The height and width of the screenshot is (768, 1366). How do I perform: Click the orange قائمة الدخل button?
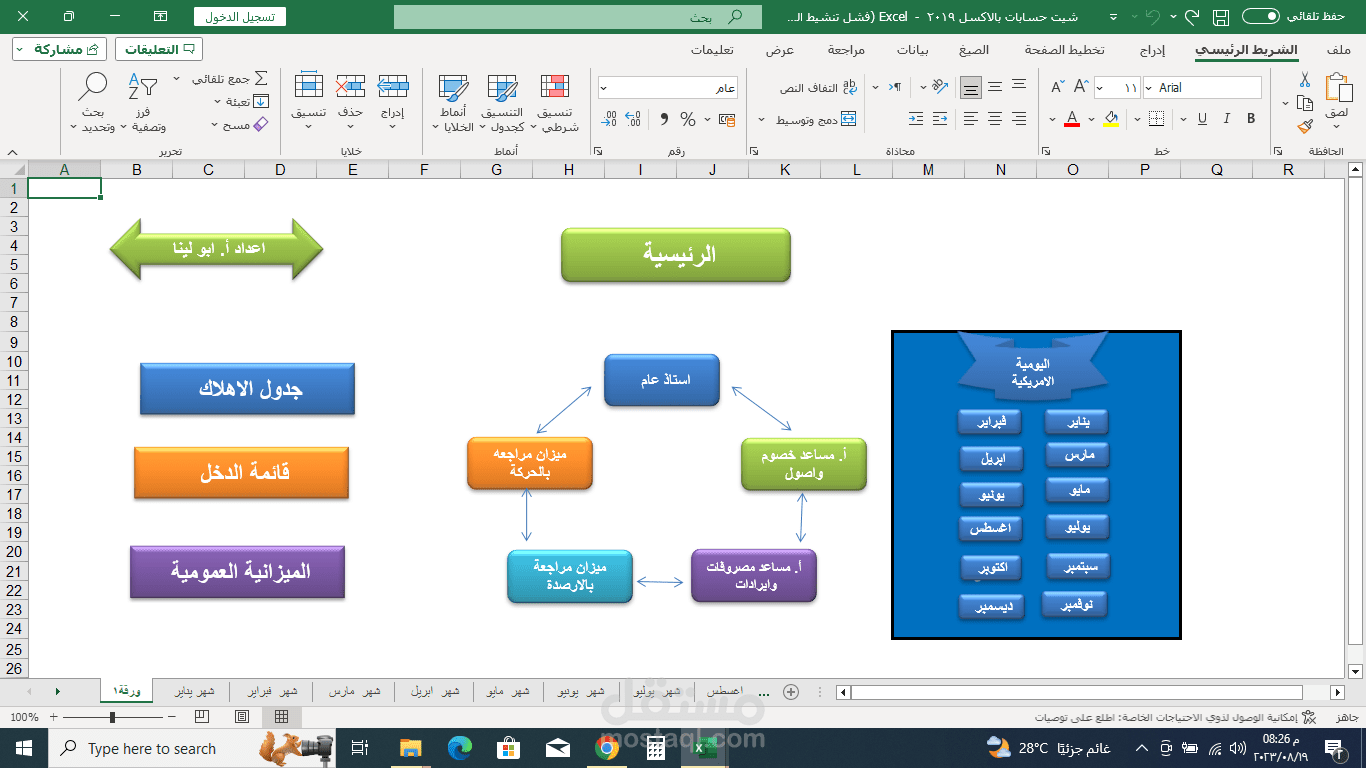pos(241,472)
